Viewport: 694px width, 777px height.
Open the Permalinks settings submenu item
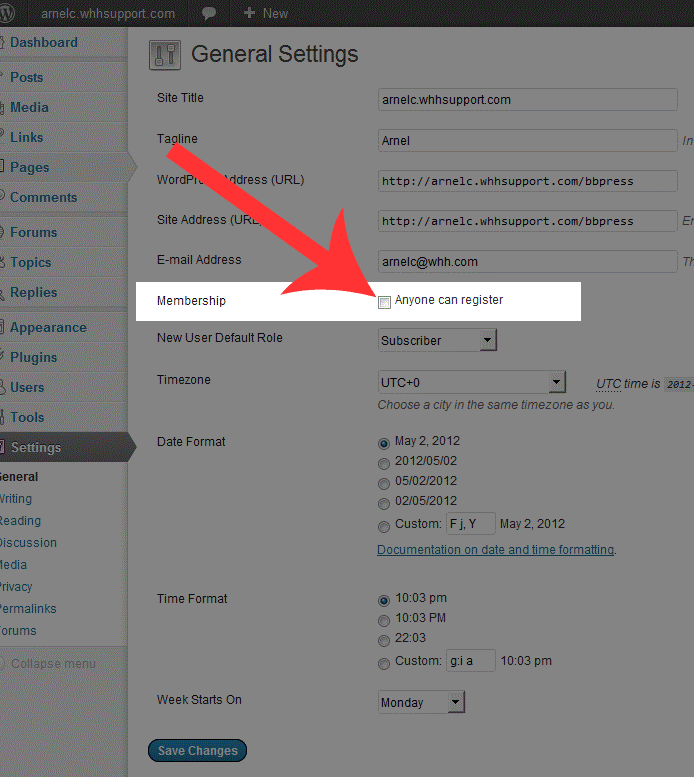(28, 609)
